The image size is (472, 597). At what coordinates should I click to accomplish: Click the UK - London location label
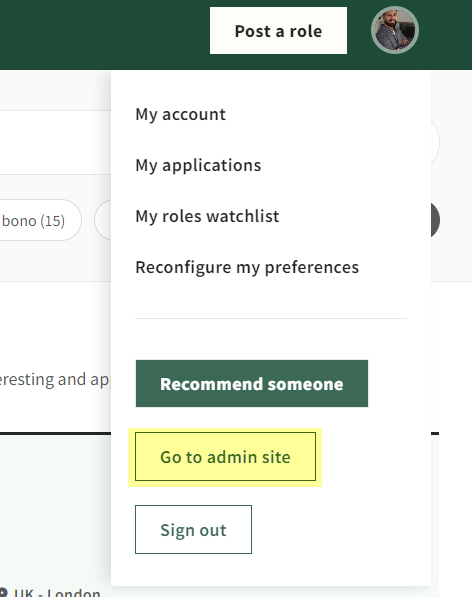click(x=57, y=592)
